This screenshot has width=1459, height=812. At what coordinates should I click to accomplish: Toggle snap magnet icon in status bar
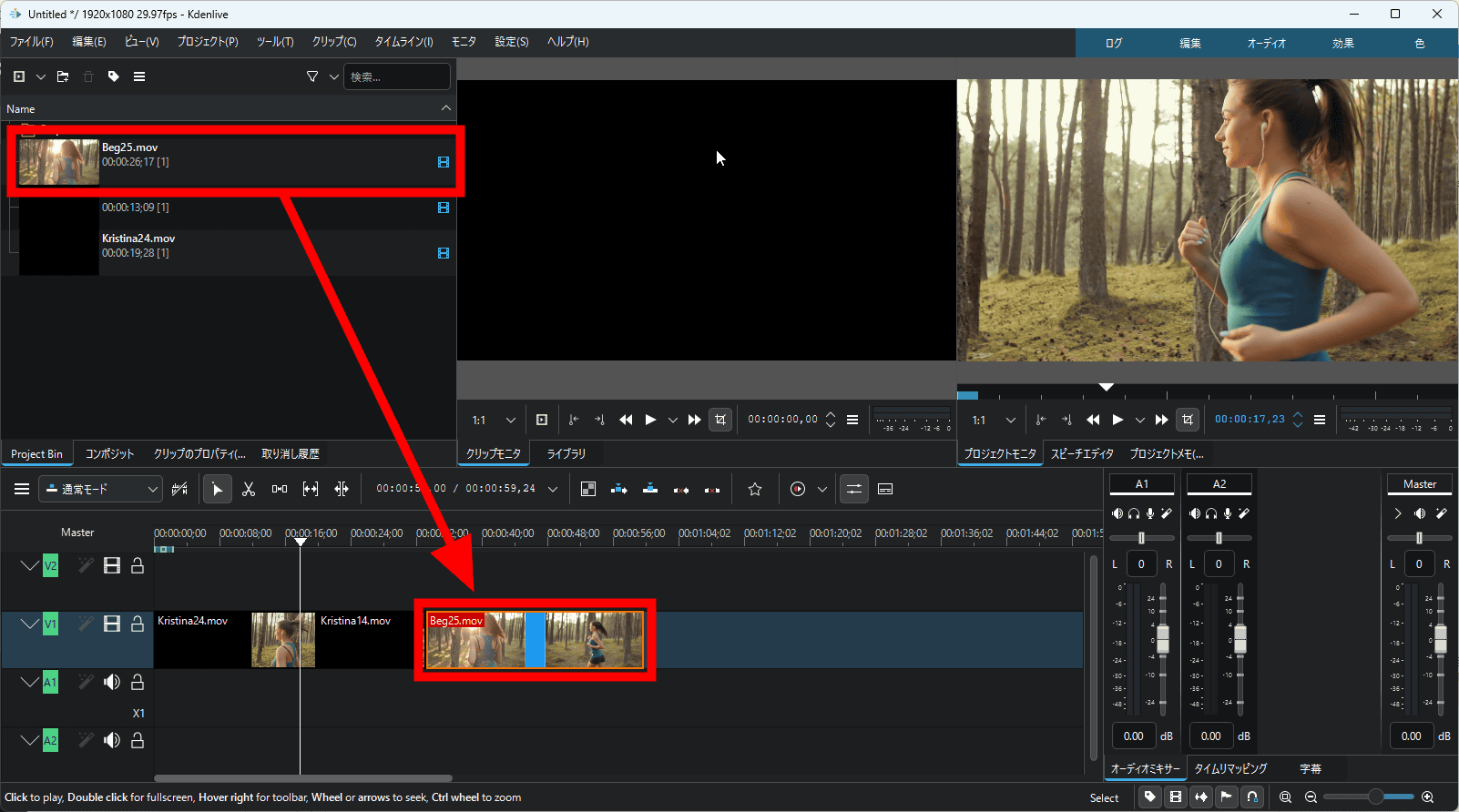[1252, 797]
